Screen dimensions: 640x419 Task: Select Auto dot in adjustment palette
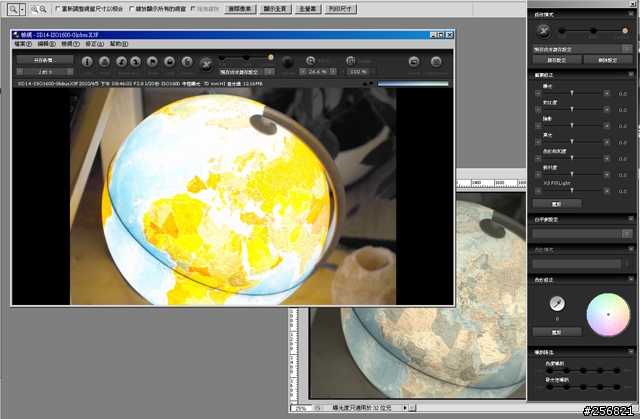593,31
